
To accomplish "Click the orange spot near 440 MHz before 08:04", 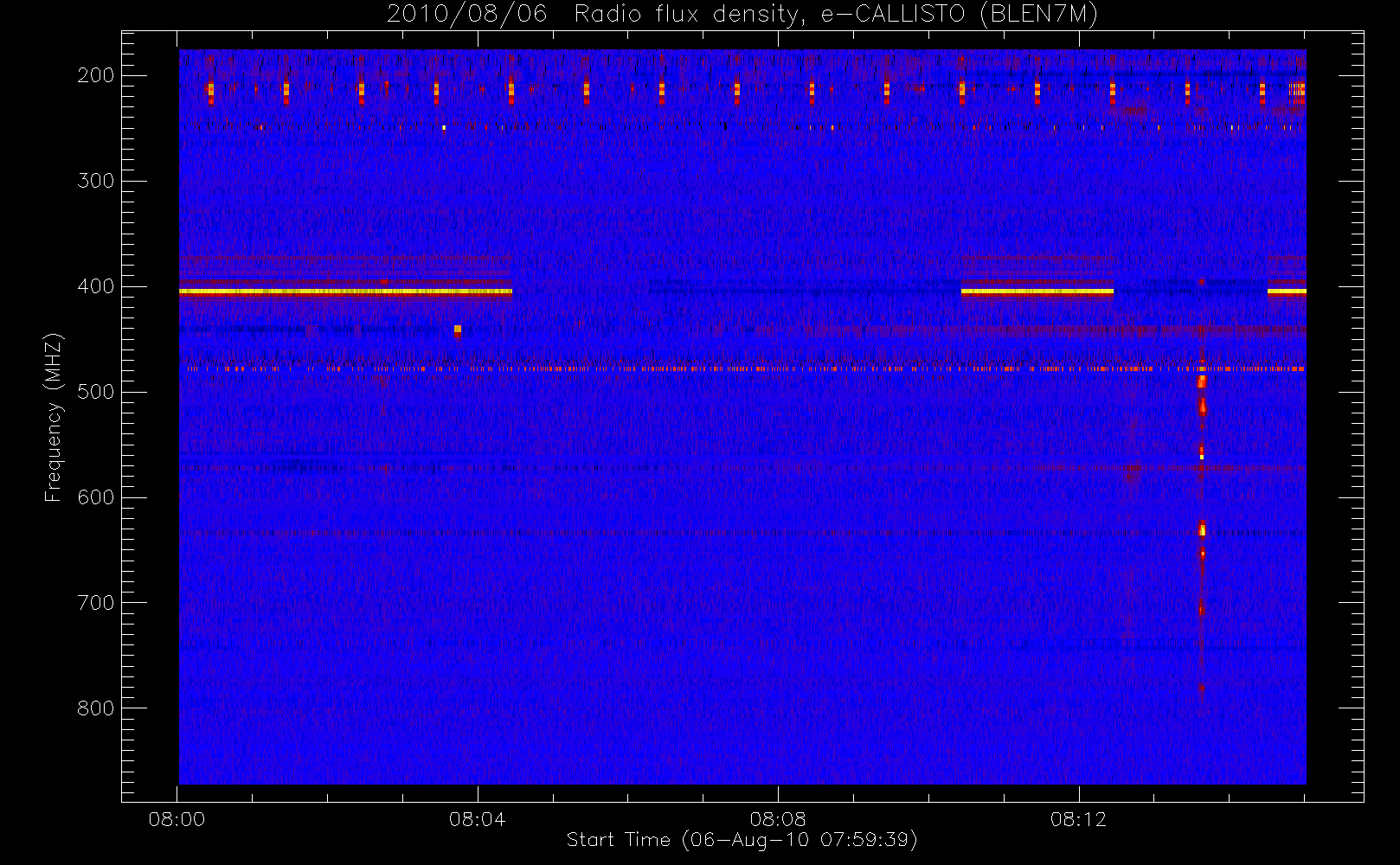I will point(458,330).
